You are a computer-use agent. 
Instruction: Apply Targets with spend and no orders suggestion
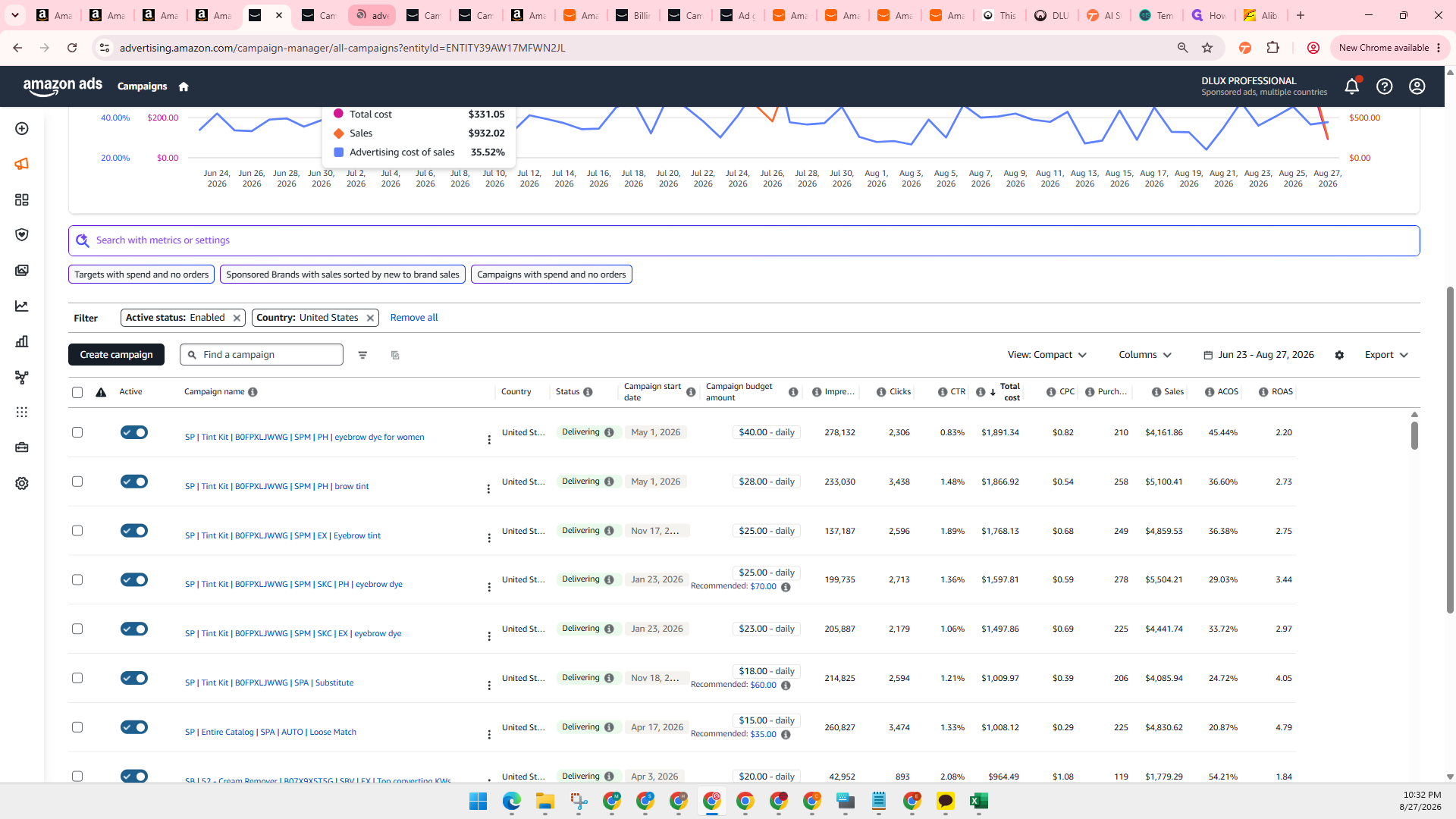(141, 275)
